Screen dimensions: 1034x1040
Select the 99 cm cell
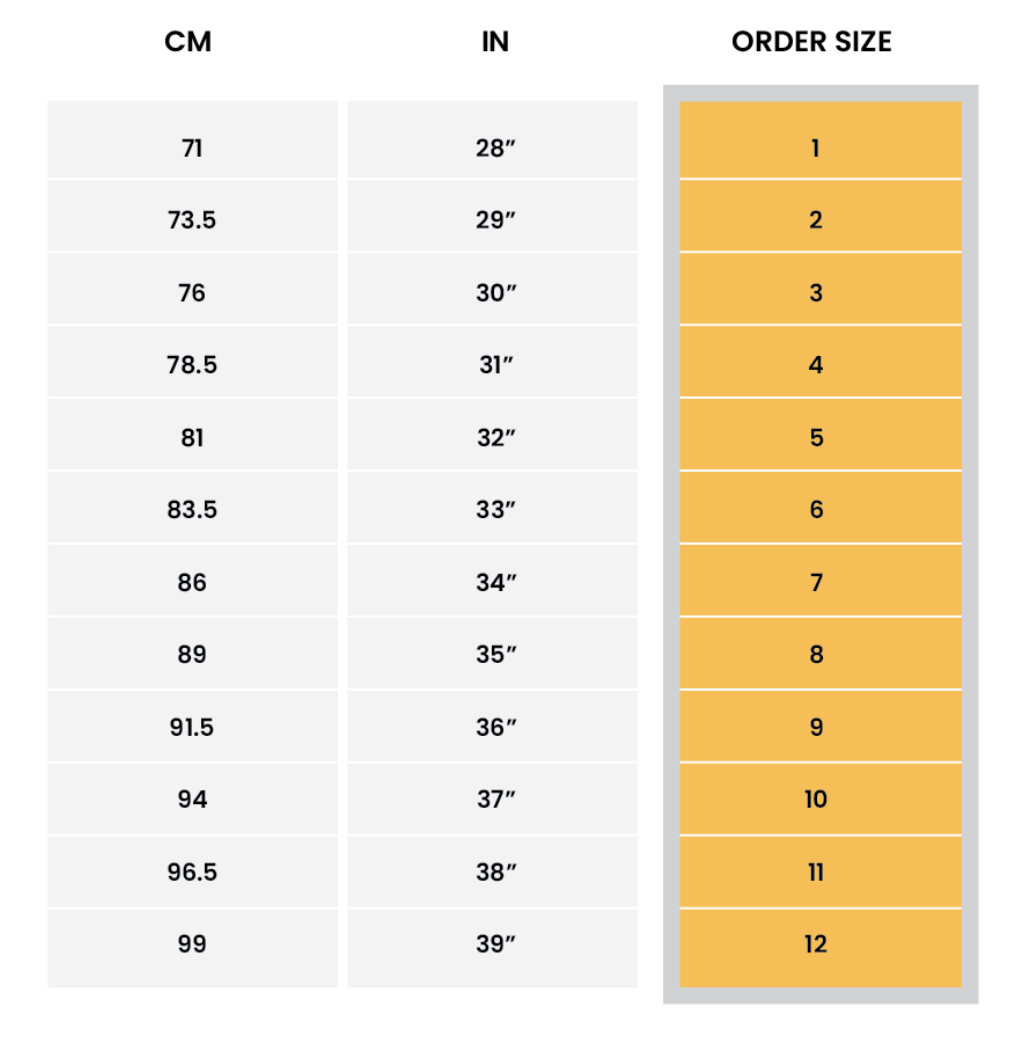tap(192, 944)
